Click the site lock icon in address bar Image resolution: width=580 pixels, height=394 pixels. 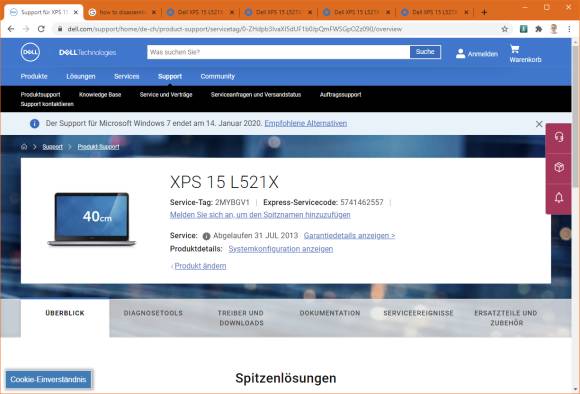(x=60, y=29)
